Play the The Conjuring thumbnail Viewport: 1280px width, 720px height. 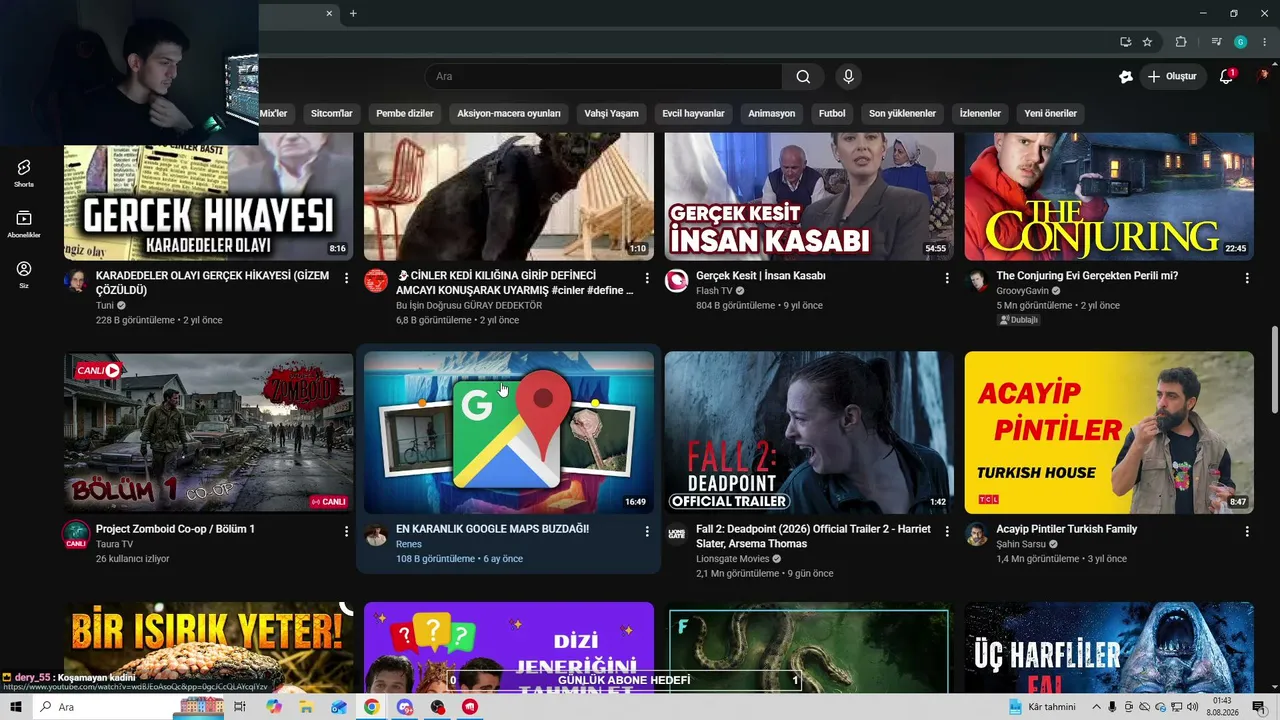tap(1109, 196)
